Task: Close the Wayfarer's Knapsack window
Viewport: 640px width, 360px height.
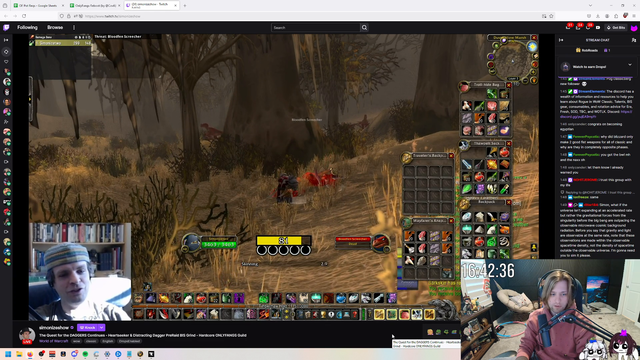Action: coord(451,221)
